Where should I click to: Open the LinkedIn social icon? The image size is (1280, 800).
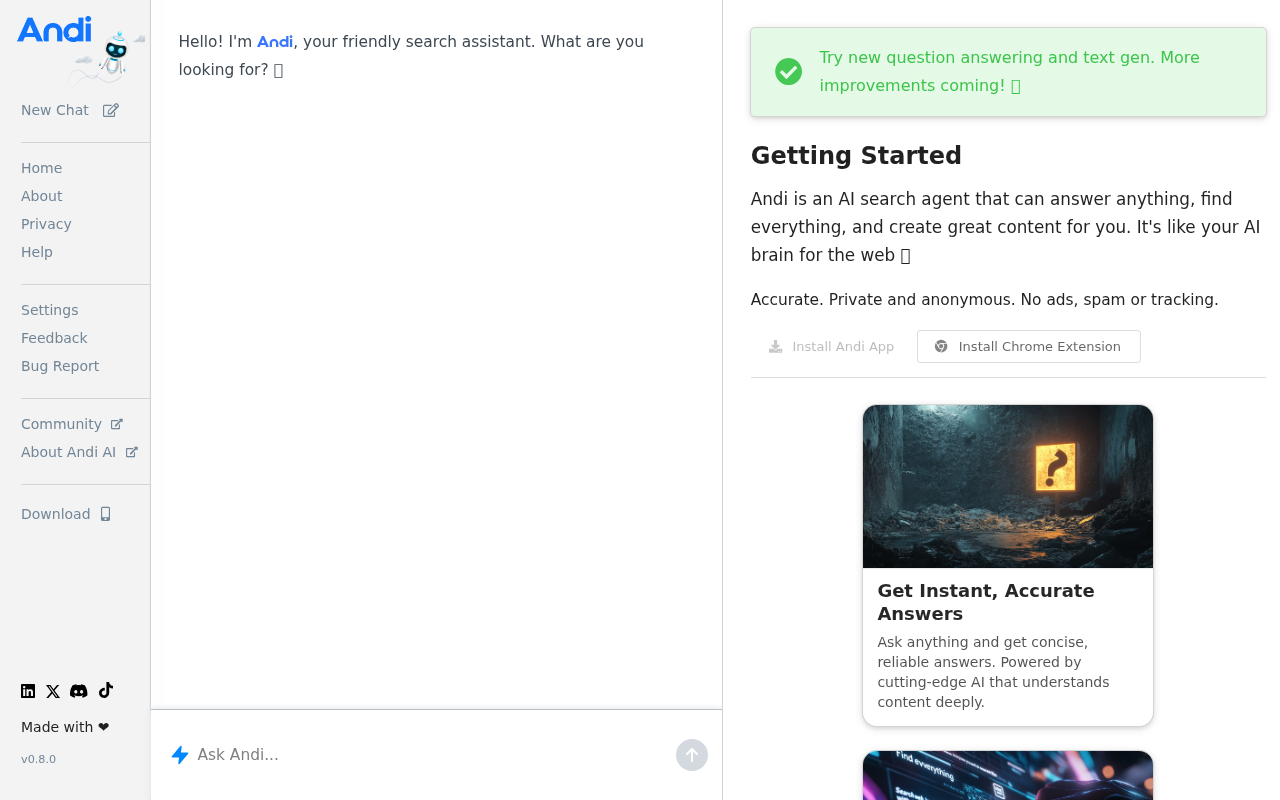[28, 691]
